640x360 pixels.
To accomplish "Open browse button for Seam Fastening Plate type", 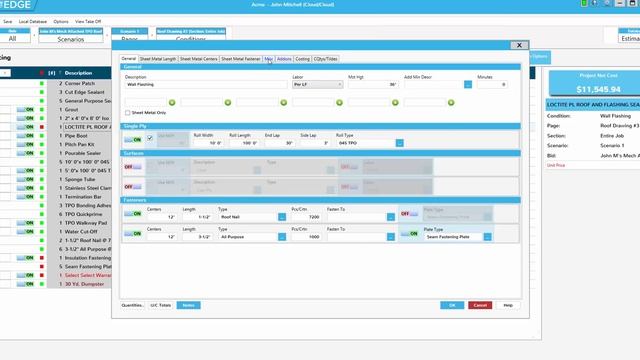I will 487,237.
